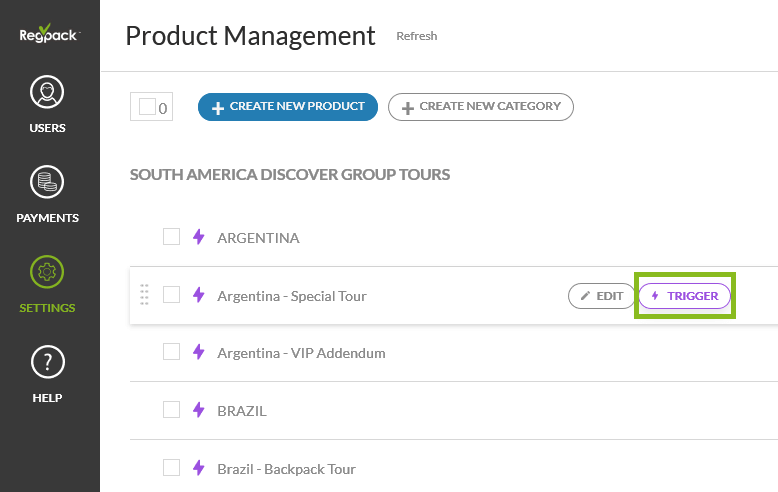This screenshot has width=778, height=492.
Task: Click lightning icon beside Argentina - VIP Addendum
Action: coord(198,352)
